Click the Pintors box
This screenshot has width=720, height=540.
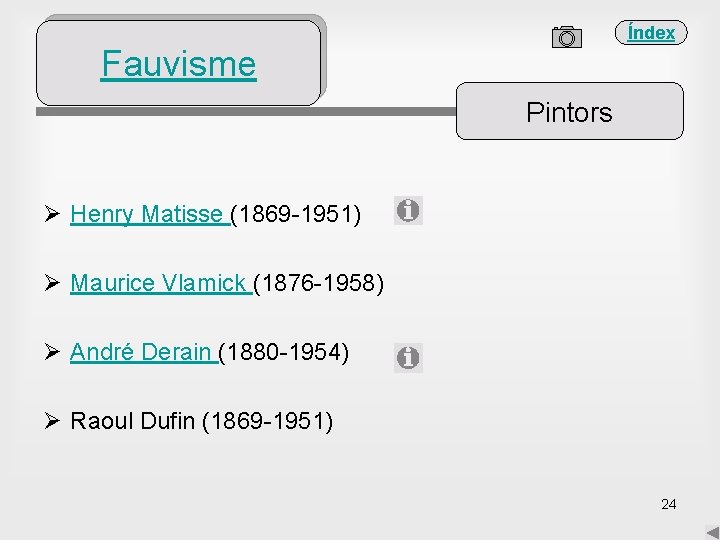click(569, 112)
